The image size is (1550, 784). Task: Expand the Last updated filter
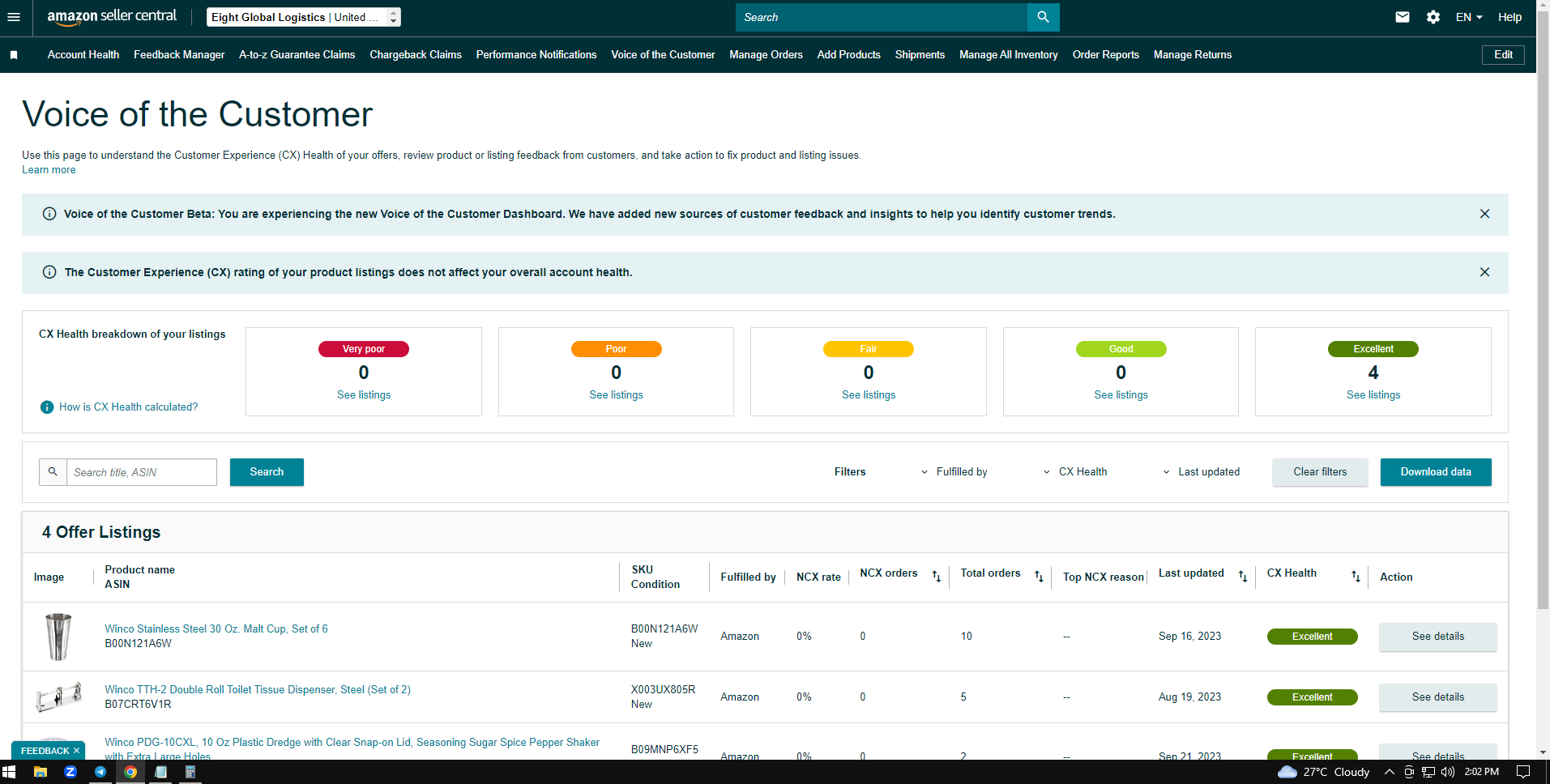tap(1202, 472)
